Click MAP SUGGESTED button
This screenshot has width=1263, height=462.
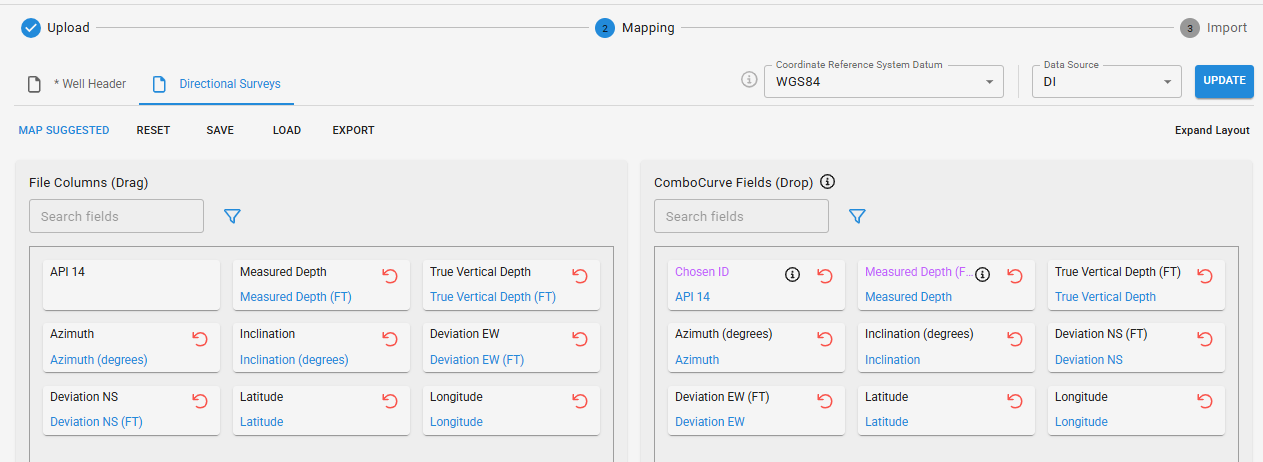tap(64, 130)
